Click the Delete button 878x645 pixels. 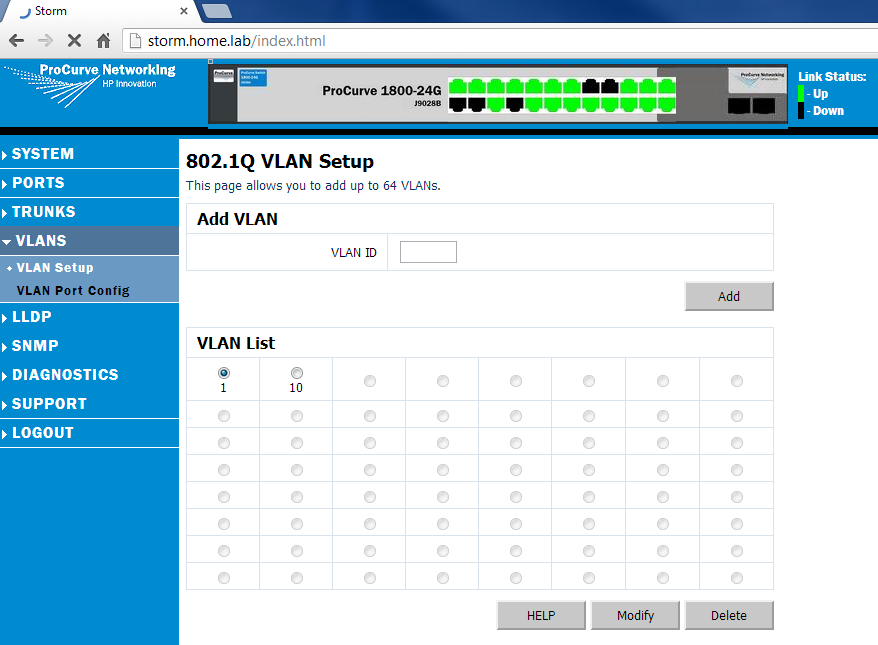pyautogui.click(x=728, y=615)
